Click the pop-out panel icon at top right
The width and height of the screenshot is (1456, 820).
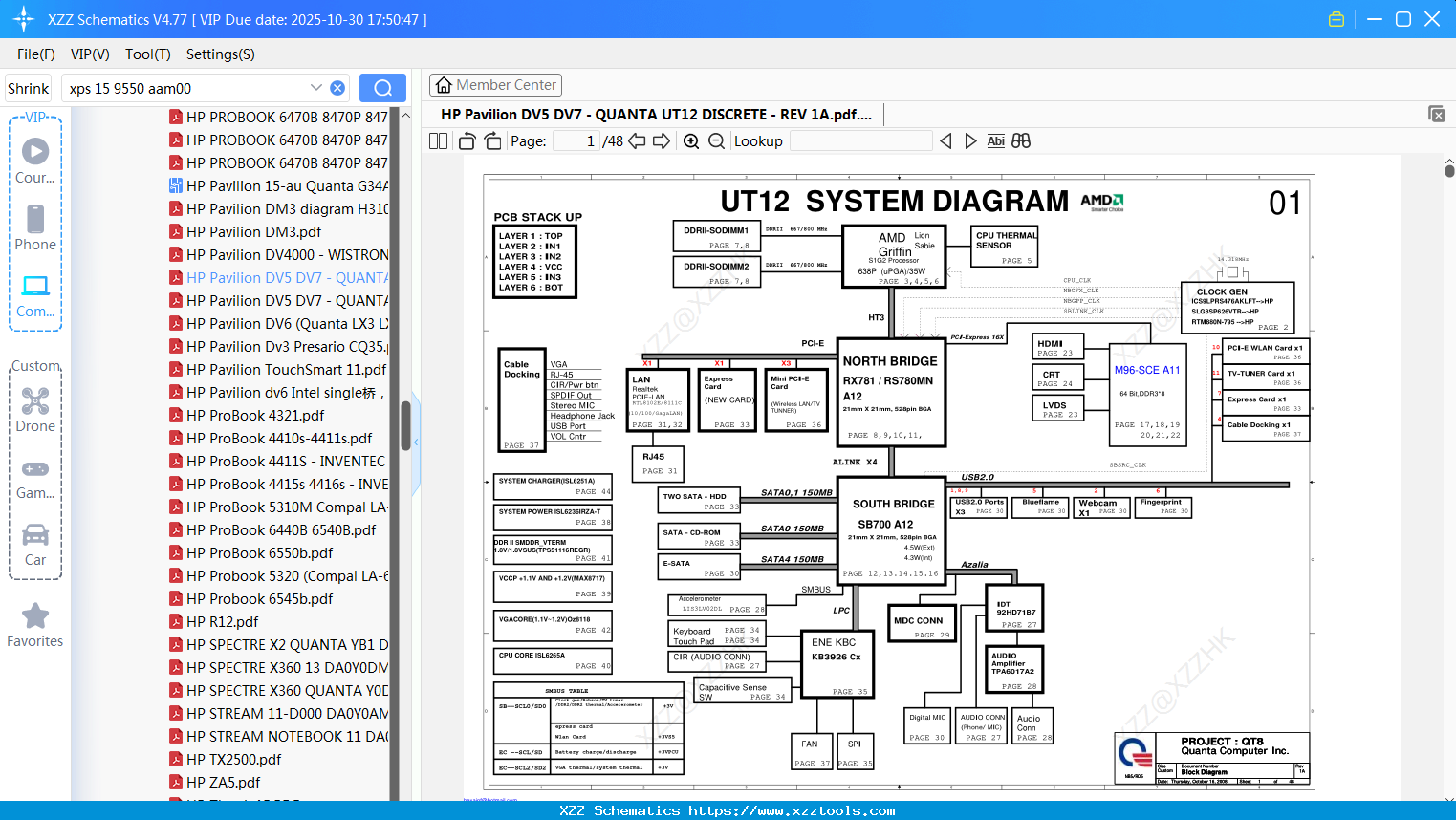(1437, 114)
